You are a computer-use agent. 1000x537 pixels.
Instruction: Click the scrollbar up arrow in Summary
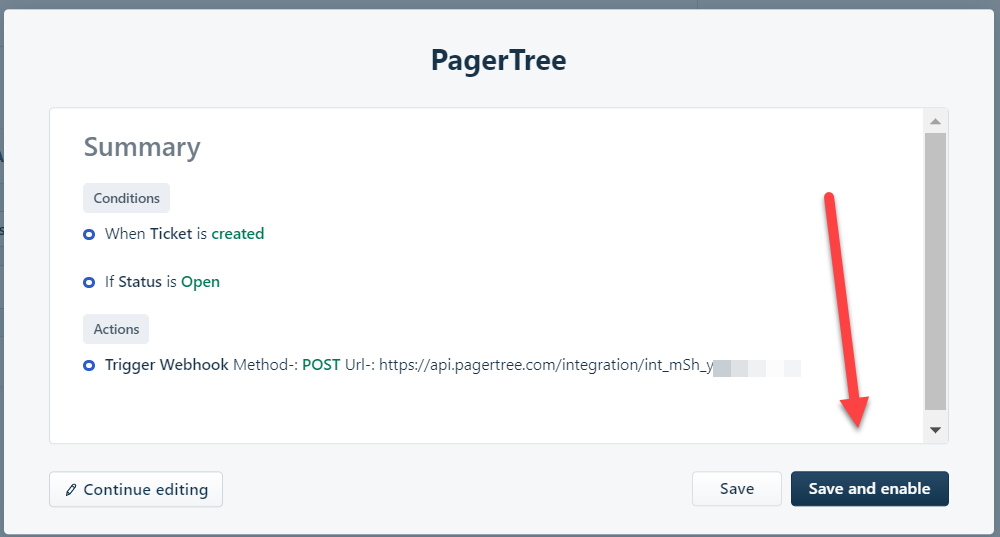click(935, 121)
